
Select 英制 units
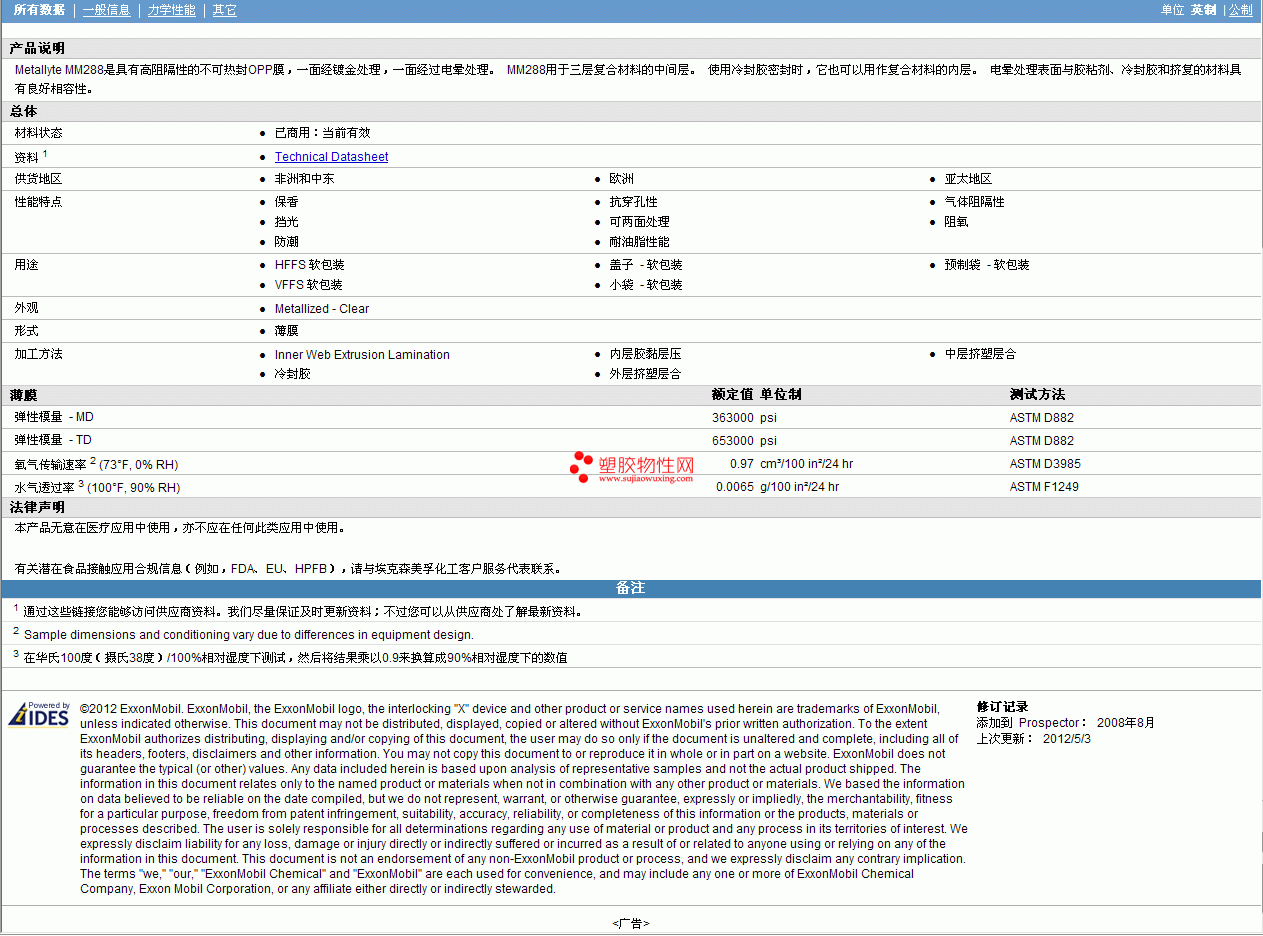tap(1204, 10)
